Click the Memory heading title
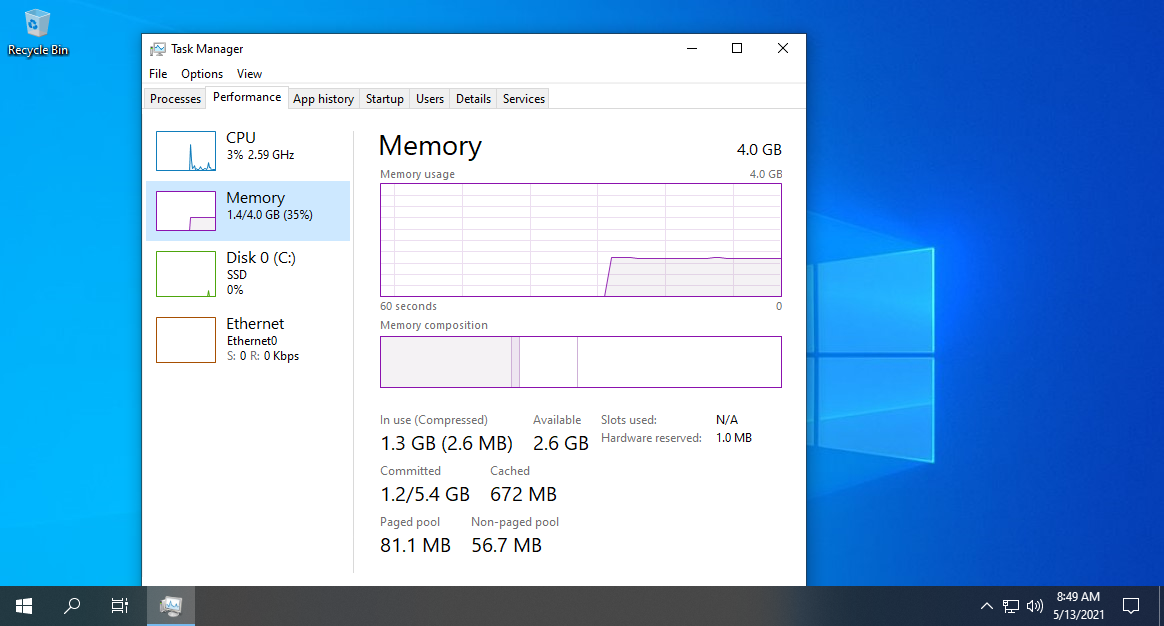1164x626 pixels. pyautogui.click(x=430, y=146)
